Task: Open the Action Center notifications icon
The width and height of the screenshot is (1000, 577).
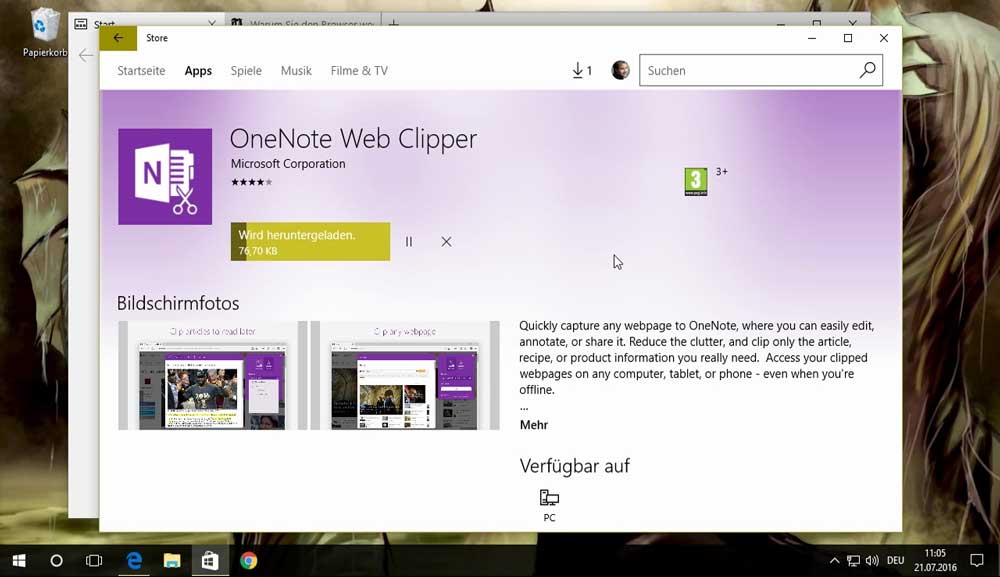Action: 976,560
